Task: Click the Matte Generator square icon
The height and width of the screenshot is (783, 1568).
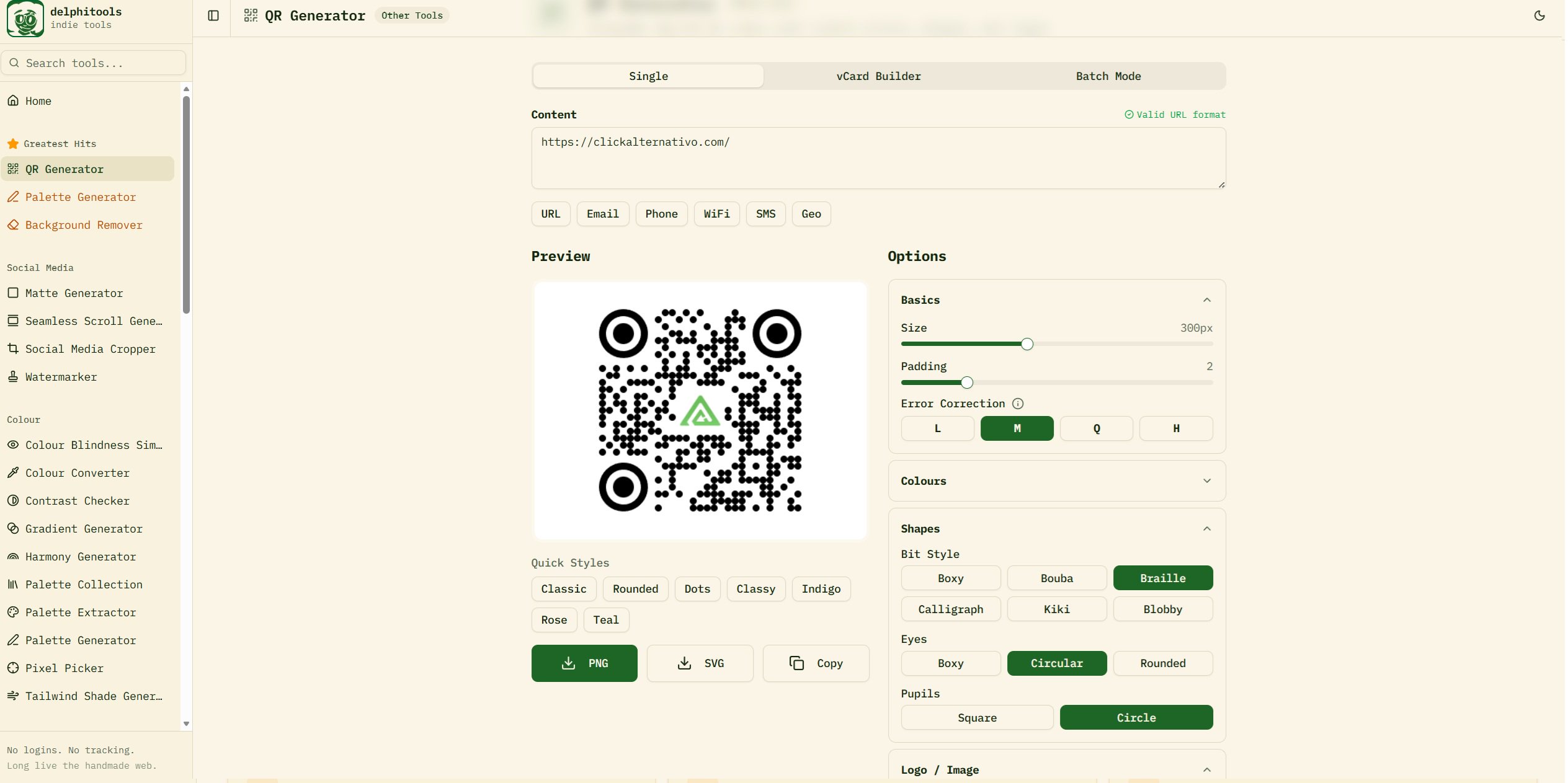Action: coord(13,293)
